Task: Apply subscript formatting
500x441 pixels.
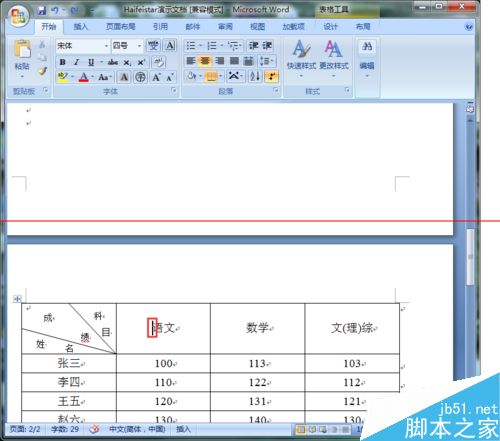Action: tap(127, 62)
